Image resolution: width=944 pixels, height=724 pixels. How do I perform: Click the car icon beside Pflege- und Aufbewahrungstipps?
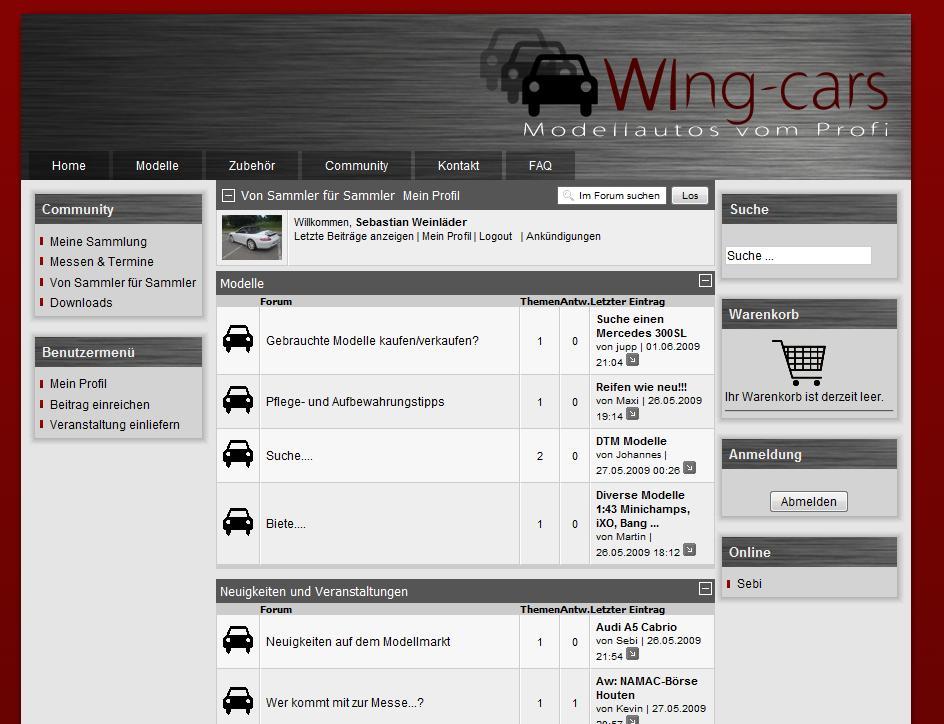238,401
